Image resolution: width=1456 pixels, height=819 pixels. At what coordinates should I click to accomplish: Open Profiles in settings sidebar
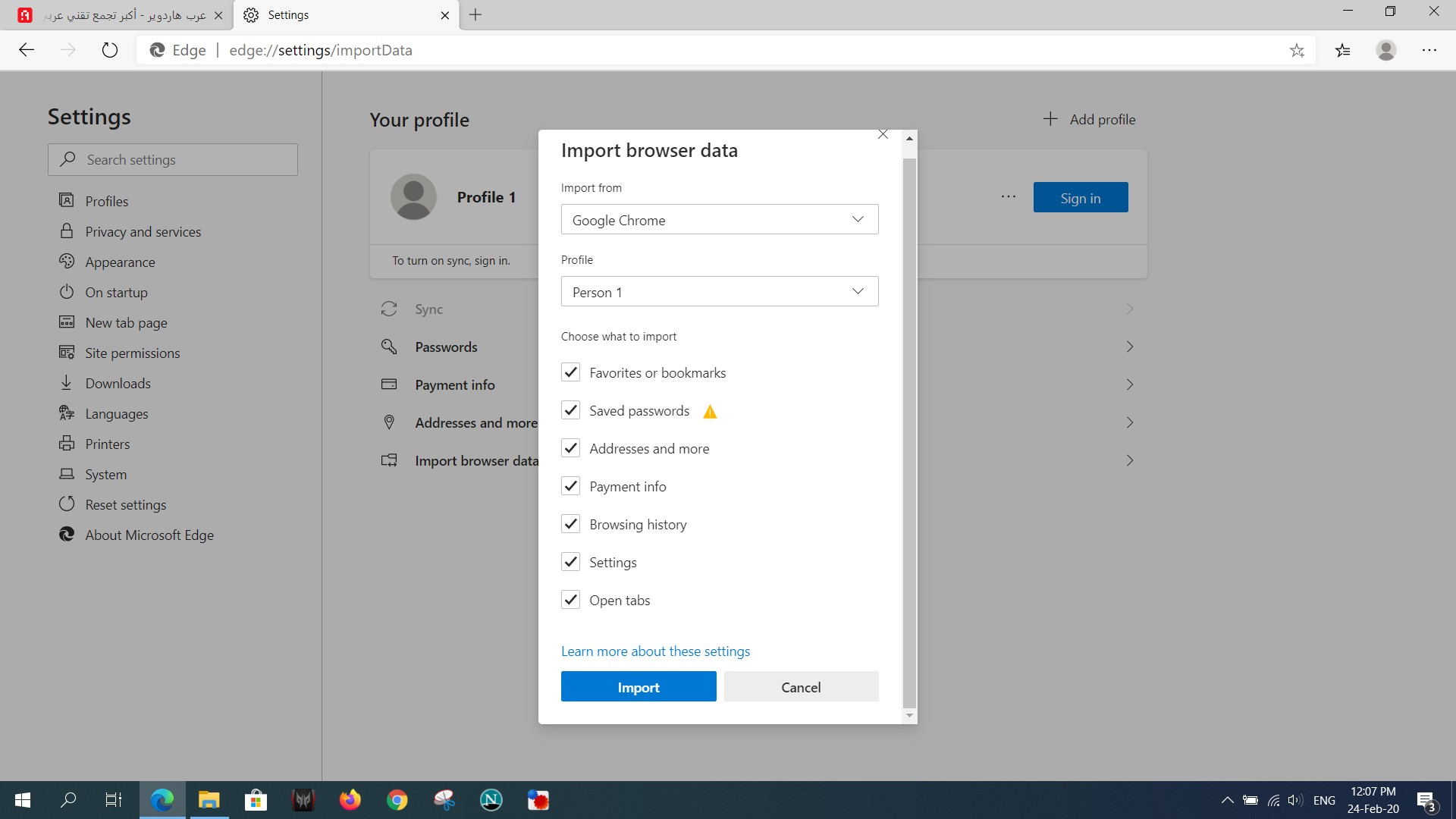106,201
